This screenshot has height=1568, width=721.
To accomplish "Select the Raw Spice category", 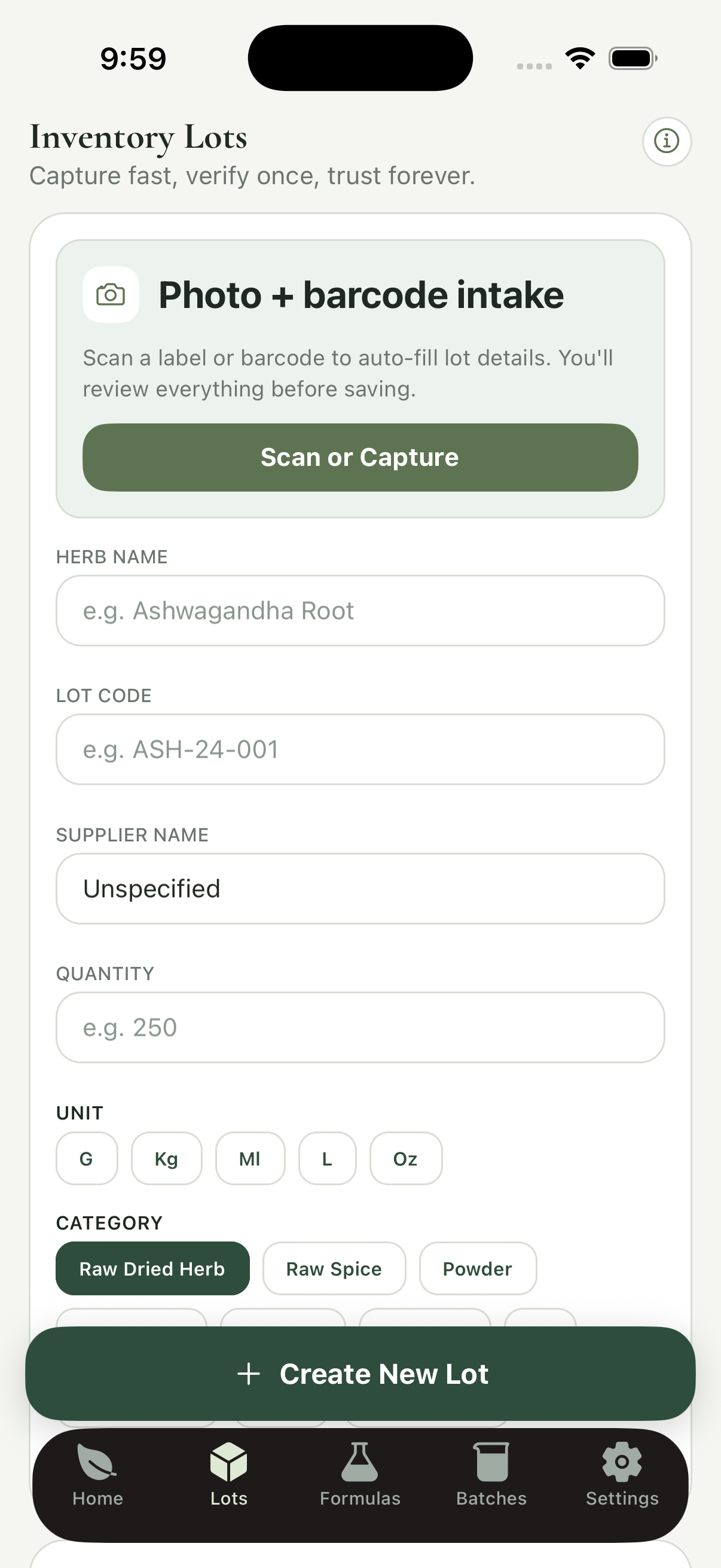I will click(x=334, y=1268).
